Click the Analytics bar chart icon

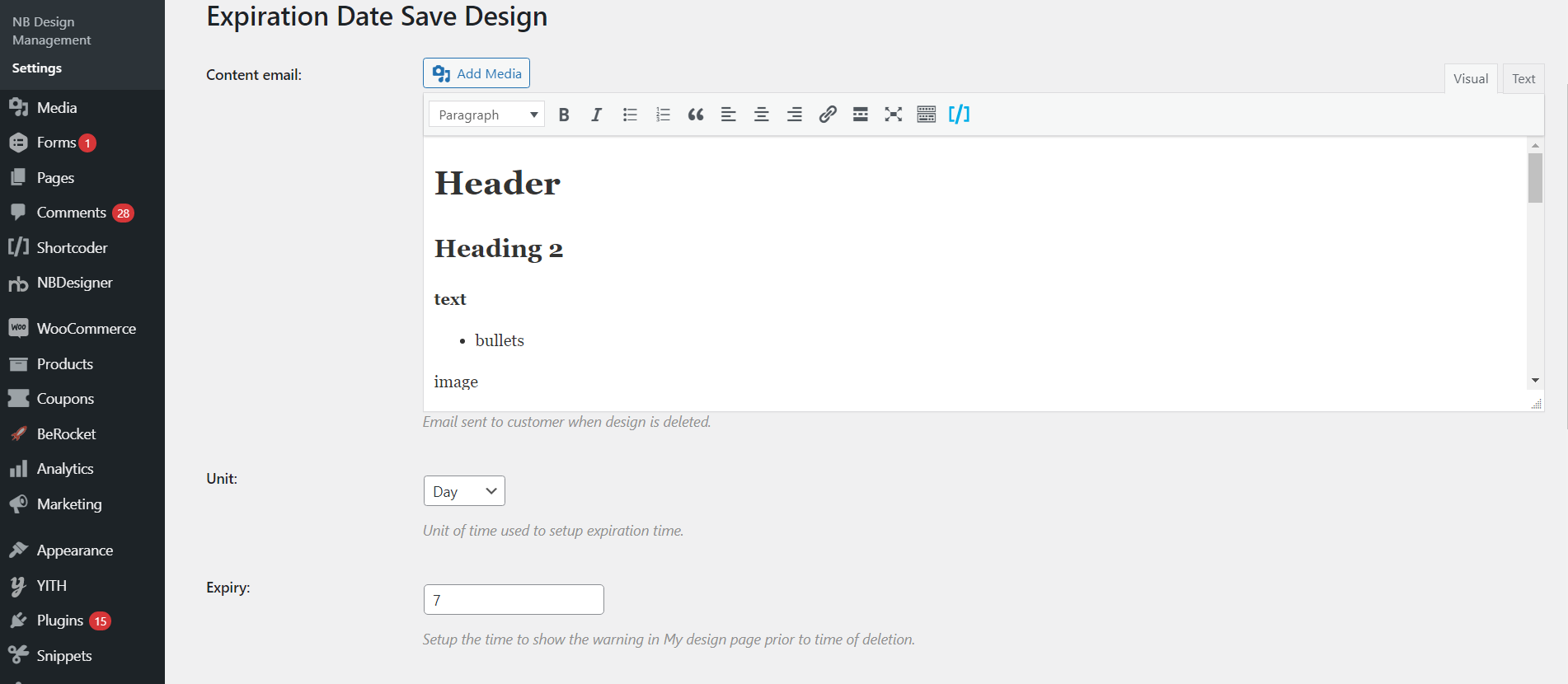tap(18, 469)
